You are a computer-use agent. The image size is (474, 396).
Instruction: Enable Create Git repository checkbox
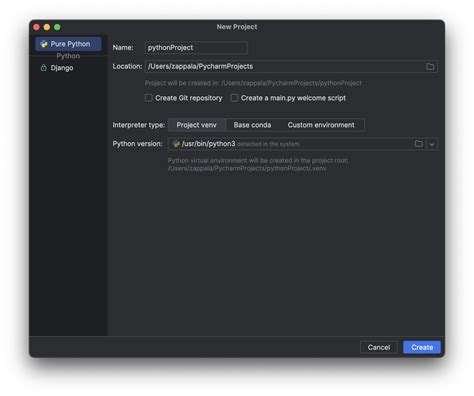point(149,98)
